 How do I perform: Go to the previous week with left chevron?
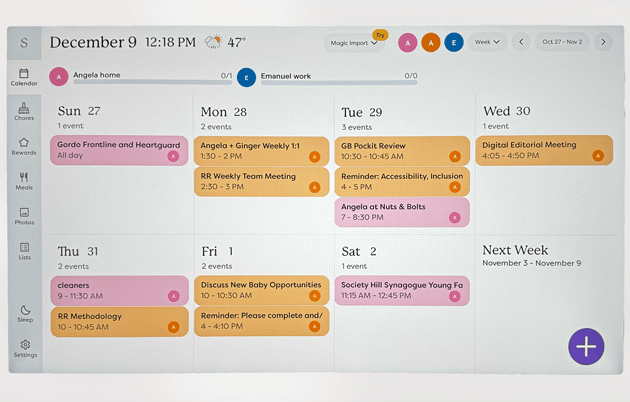(521, 42)
